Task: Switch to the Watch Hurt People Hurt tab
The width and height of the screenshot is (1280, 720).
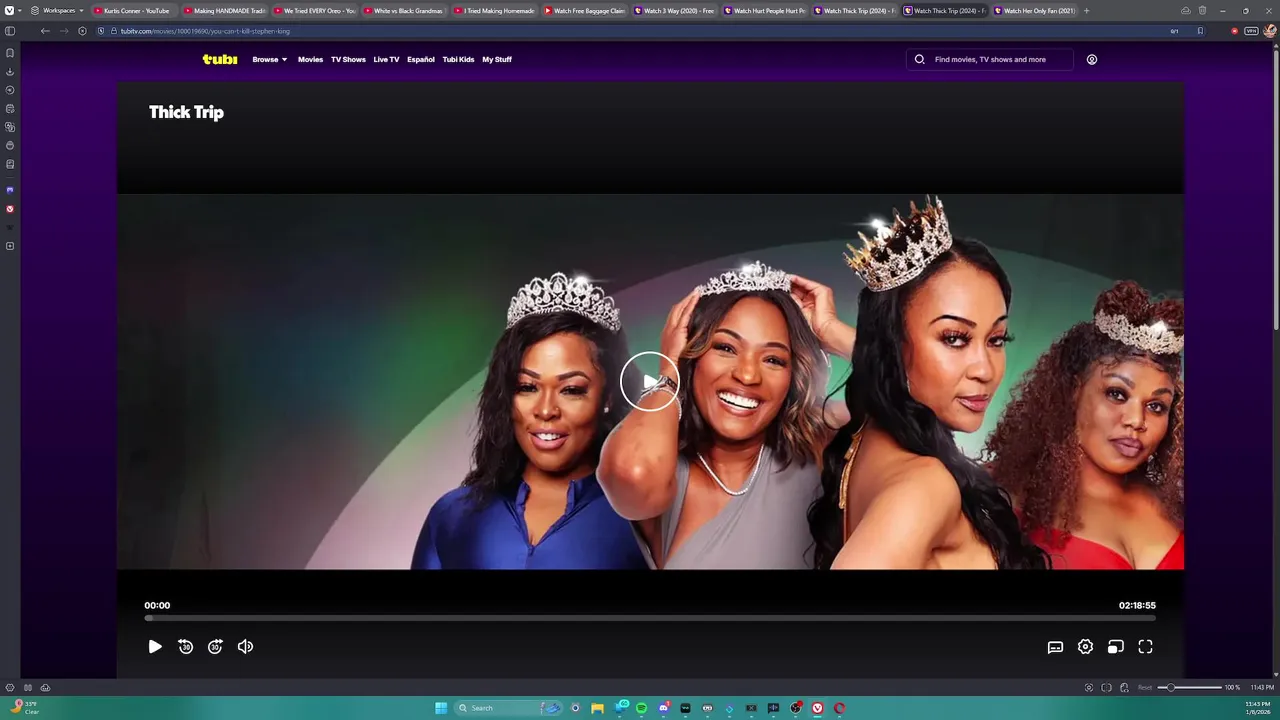Action: tap(765, 10)
